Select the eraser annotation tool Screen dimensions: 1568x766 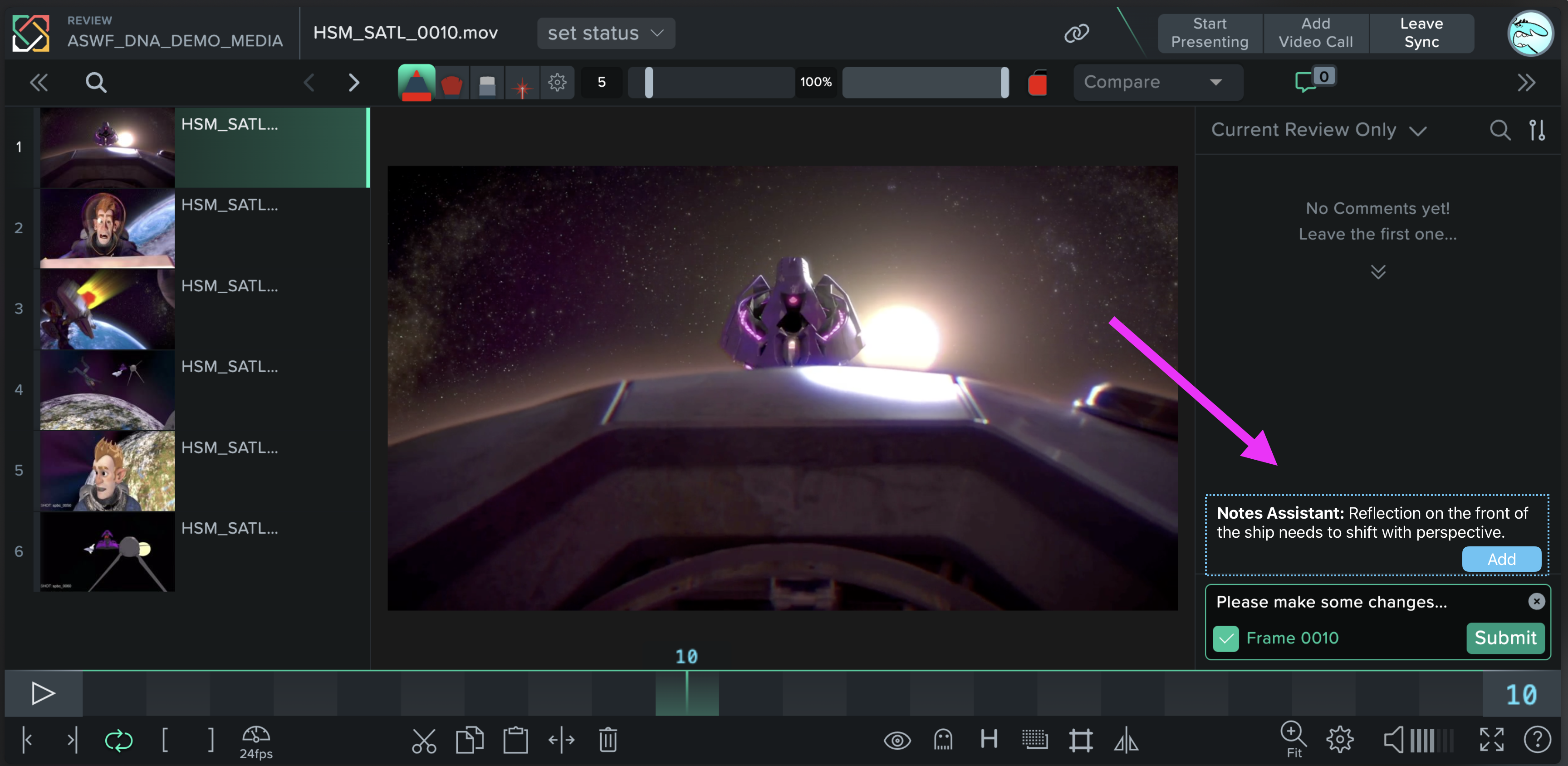[x=487, y=83]
